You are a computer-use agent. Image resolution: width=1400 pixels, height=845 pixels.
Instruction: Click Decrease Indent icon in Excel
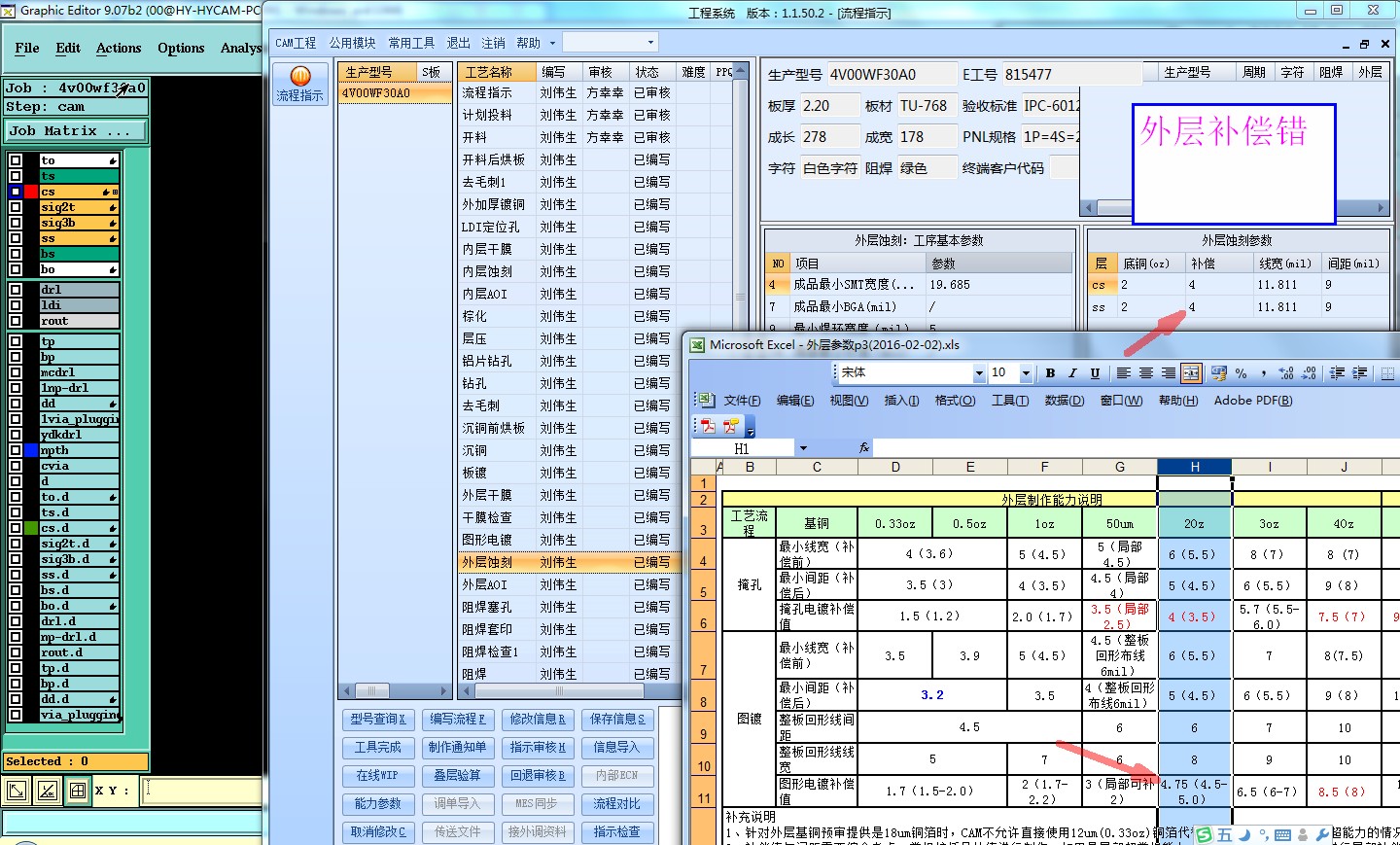coord(1337,373)
